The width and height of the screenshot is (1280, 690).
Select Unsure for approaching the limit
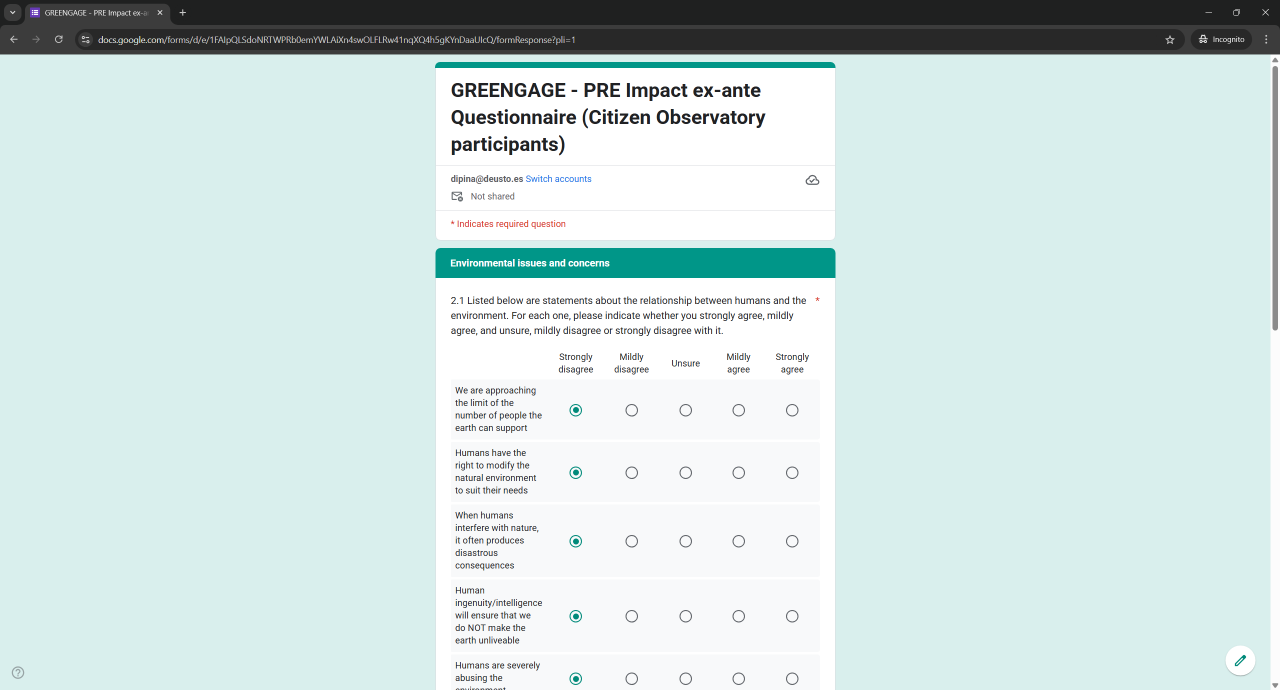[x=686, y=410]
